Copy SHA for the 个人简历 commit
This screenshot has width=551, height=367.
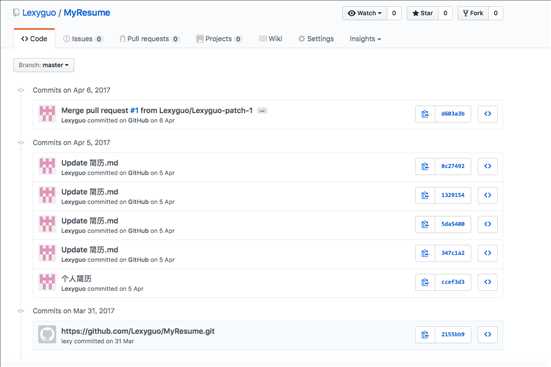point(425,282)
